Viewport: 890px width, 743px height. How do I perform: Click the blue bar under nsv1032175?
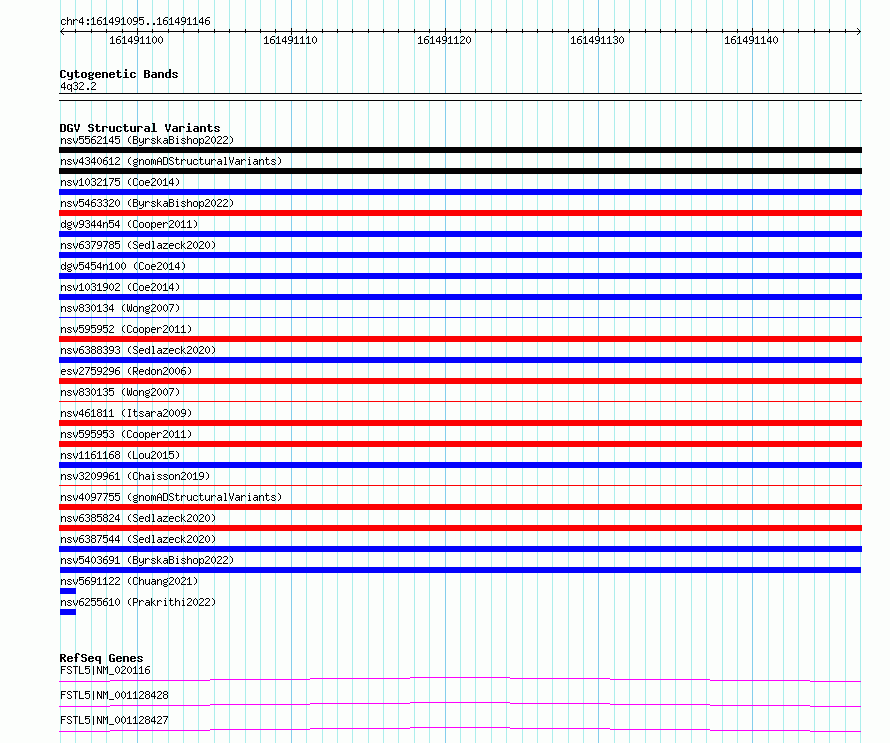click(460, 192)
